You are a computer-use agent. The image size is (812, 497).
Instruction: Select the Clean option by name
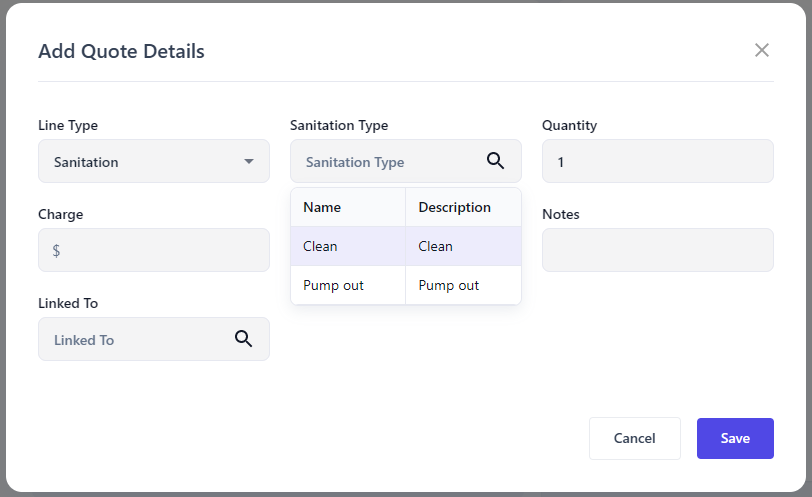coord(321,246)
